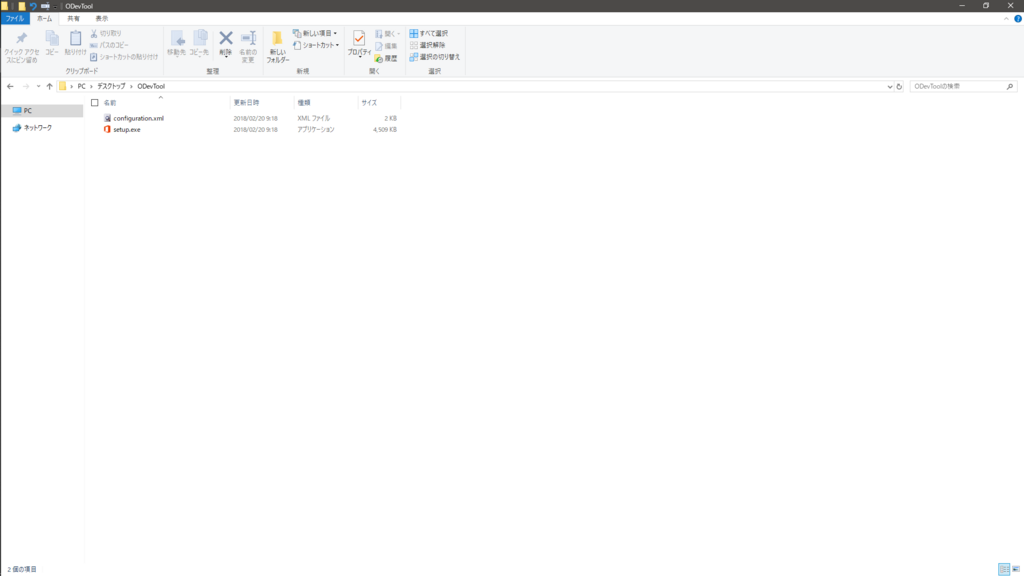Click the Copy to (コピー先) icon

click(200, 39)
